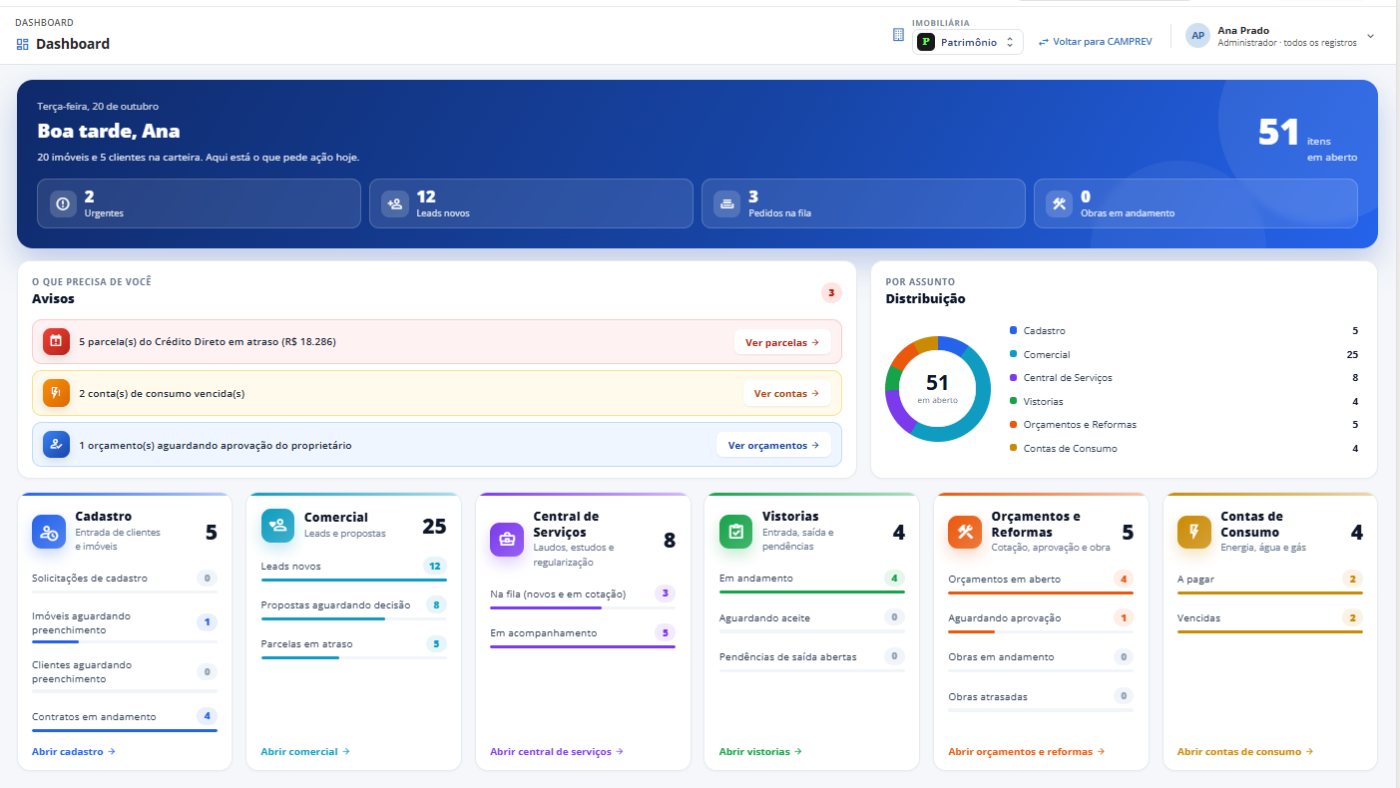Click the Ver contas button
This screenshot has height=788, width=1400.
(x=787, y=394)
